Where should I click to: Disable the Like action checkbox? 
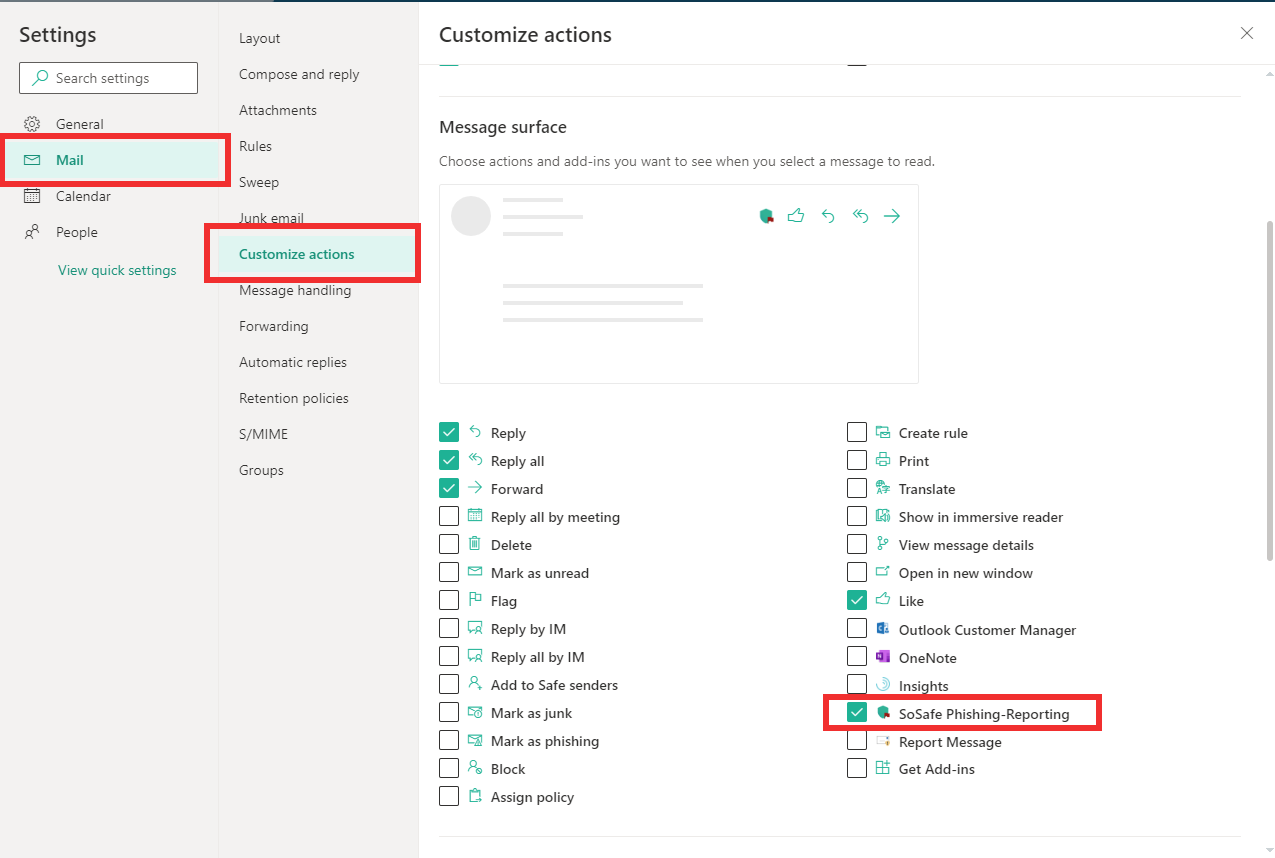click(857, 600)
